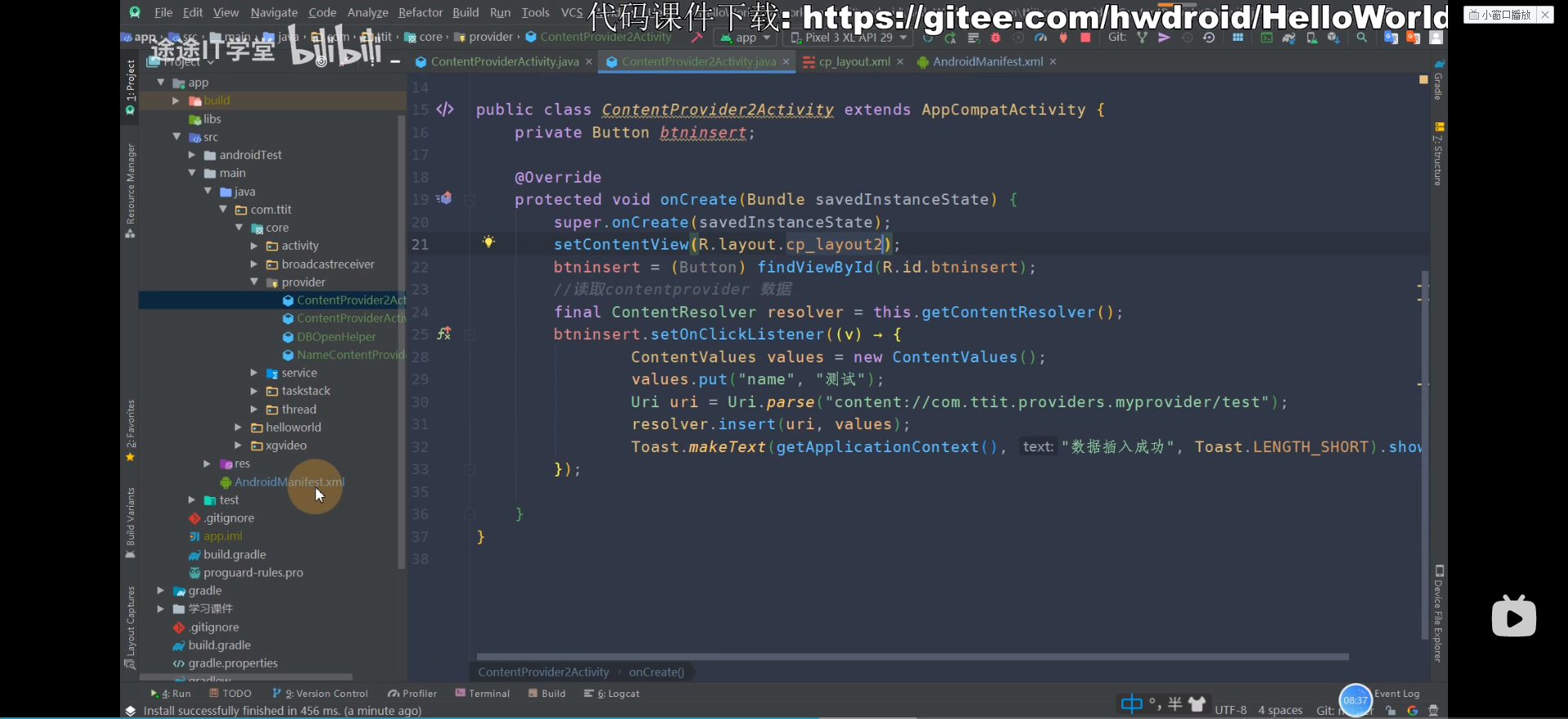Click the Event Log button
The width and height of the screenshot is (1568, 719).
pyautogui.click(x=1396, y=694)
